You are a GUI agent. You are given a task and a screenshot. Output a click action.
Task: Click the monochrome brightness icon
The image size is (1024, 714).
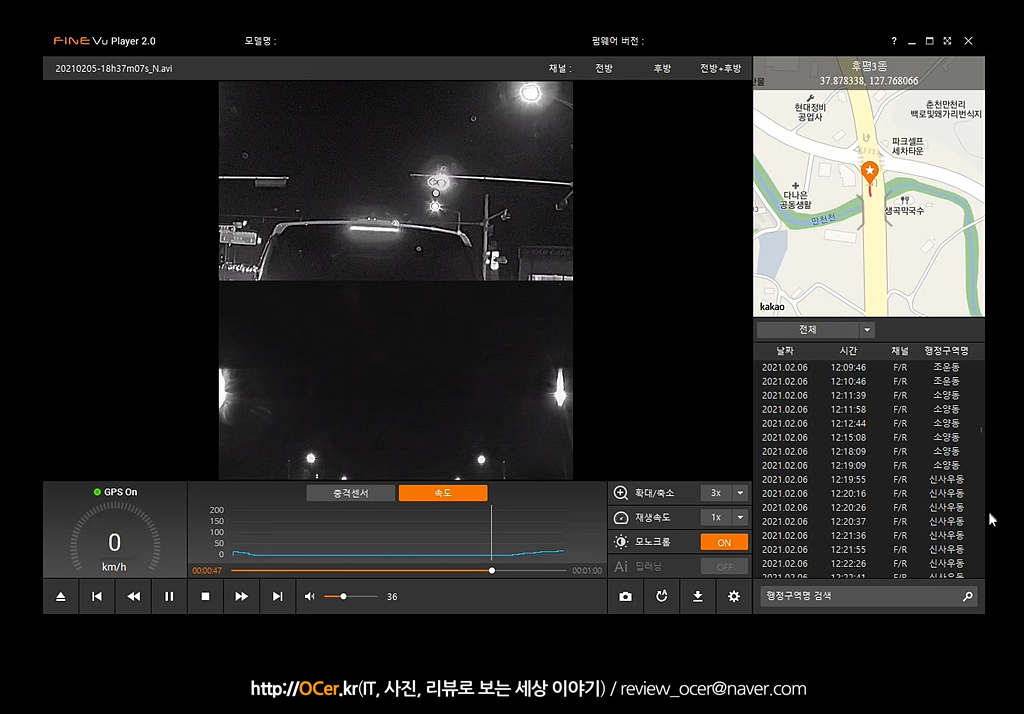[621, 542]
